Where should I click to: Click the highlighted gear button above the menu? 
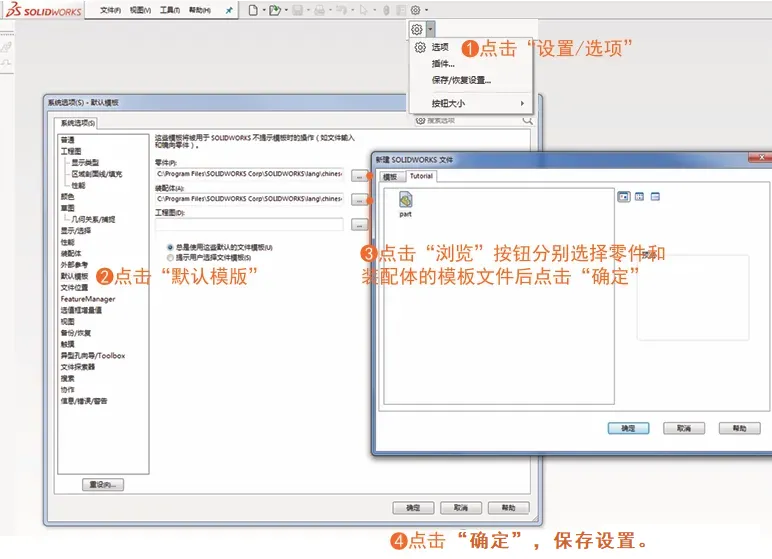coord(417,30)
